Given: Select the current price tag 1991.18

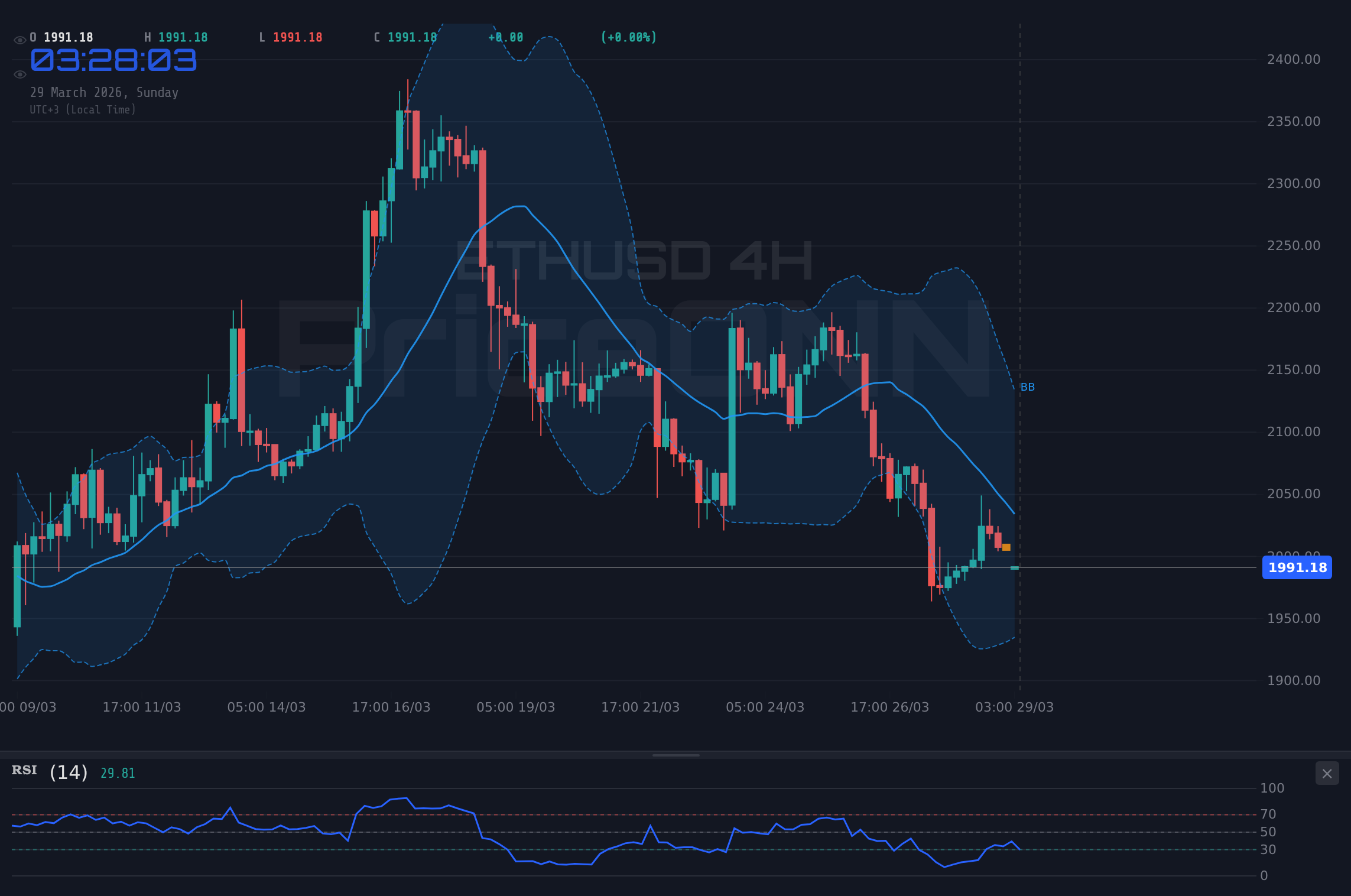Looking at the screenshot, I should pyautogui.click(x=1297, y=568).
